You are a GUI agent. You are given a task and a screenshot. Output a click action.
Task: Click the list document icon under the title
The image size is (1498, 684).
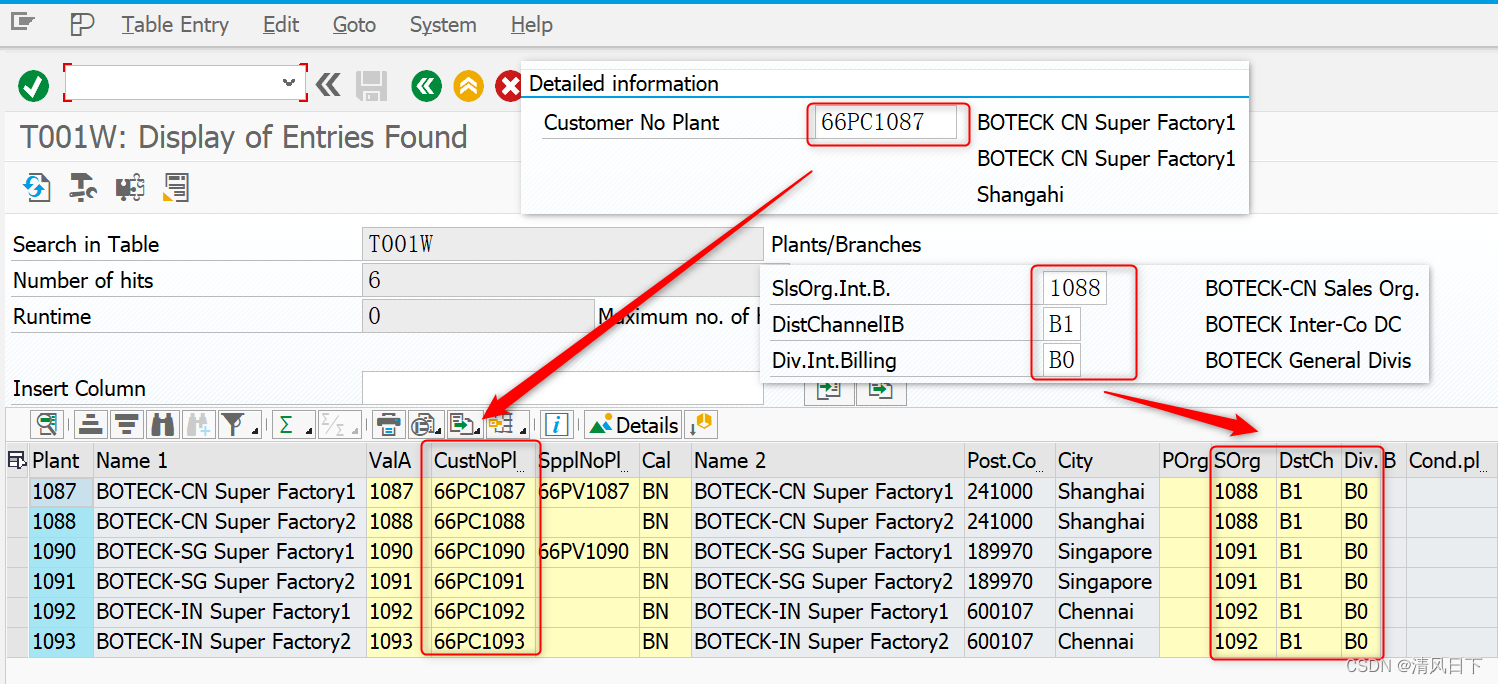click(176, 187)
